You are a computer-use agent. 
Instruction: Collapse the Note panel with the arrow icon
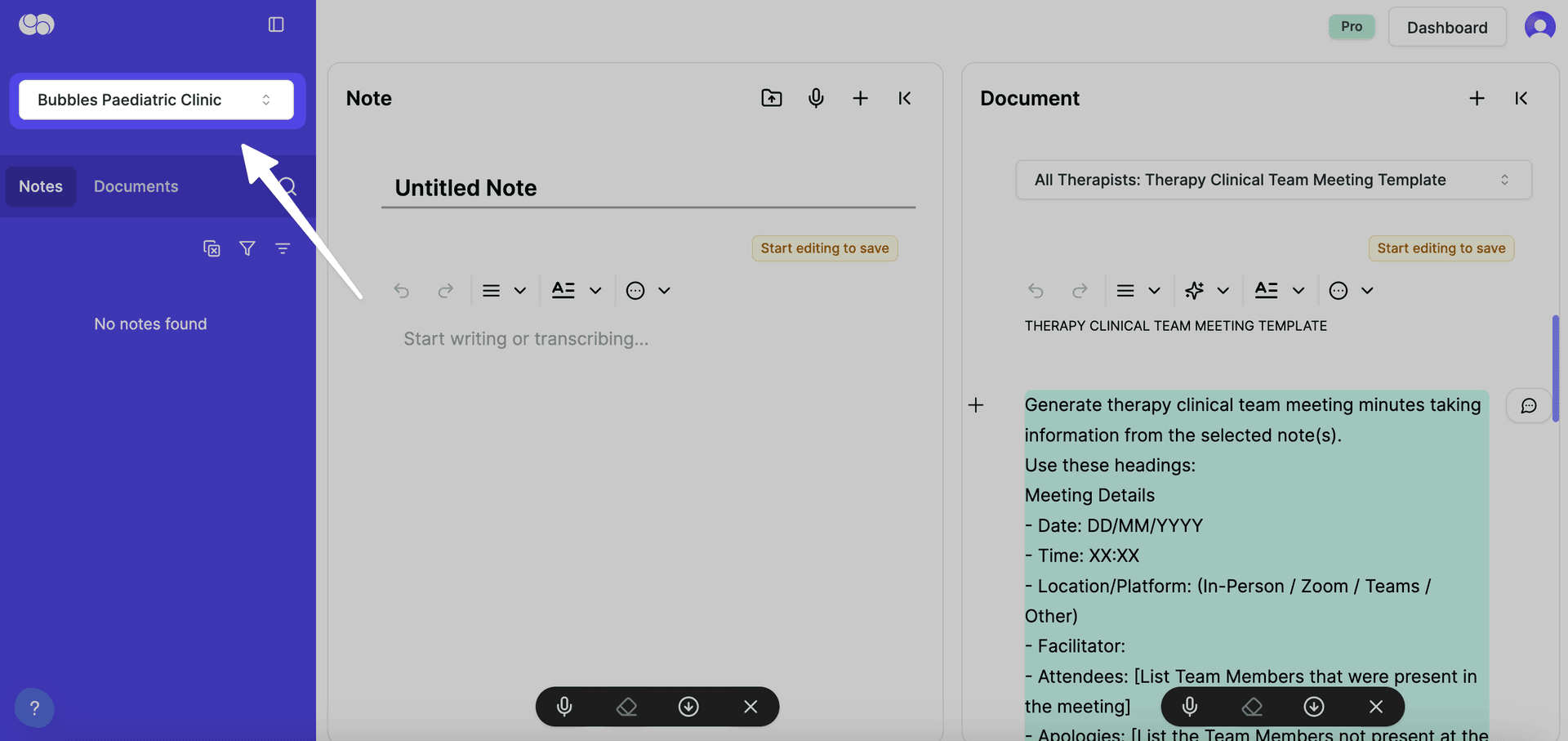tap(904, 98)
